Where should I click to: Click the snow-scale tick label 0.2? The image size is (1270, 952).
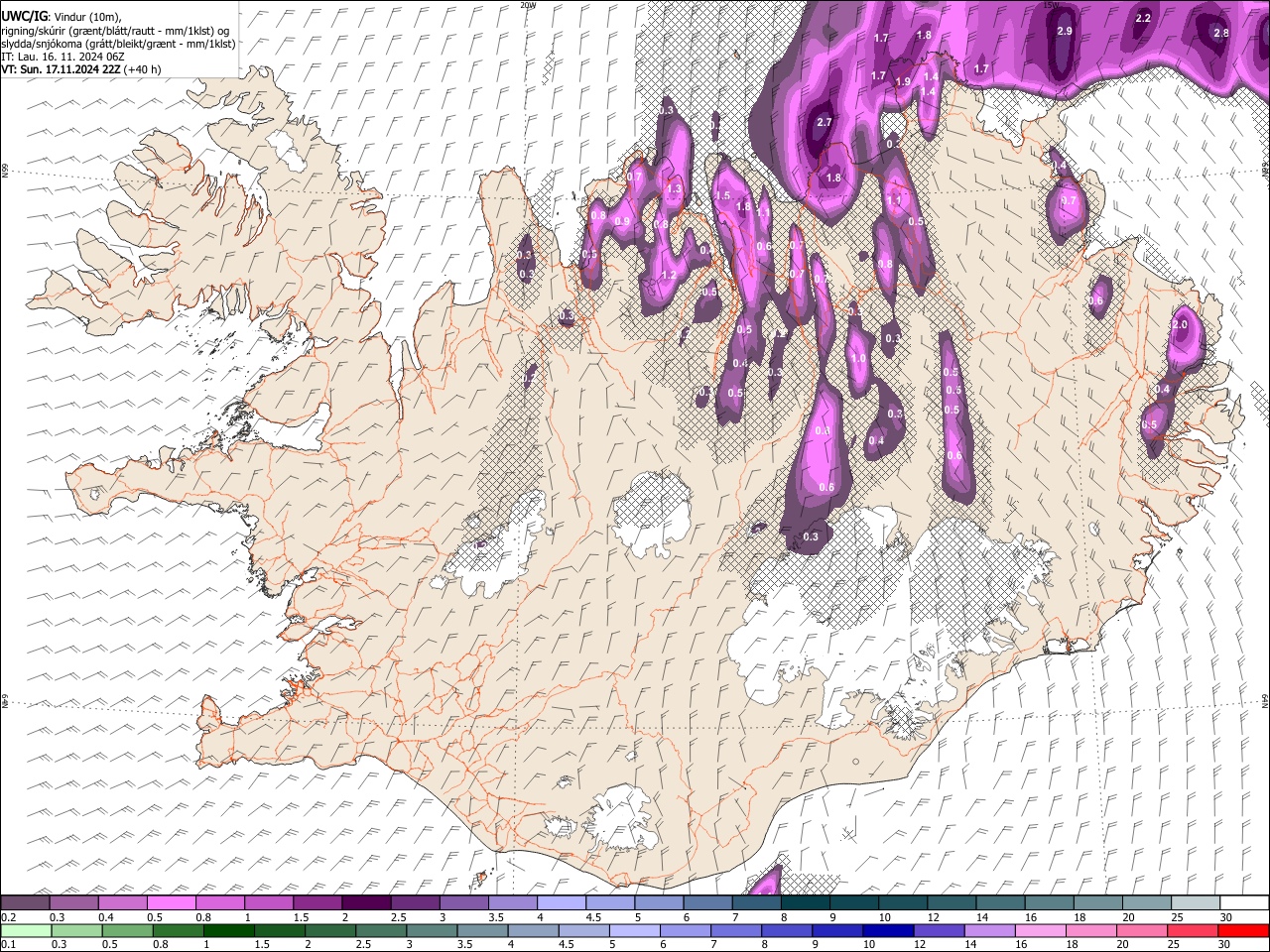7,917
